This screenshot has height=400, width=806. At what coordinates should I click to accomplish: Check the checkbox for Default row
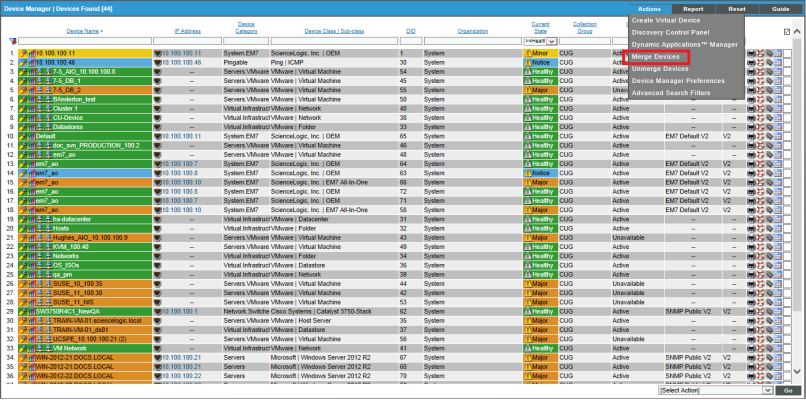(x=787, y=136)
